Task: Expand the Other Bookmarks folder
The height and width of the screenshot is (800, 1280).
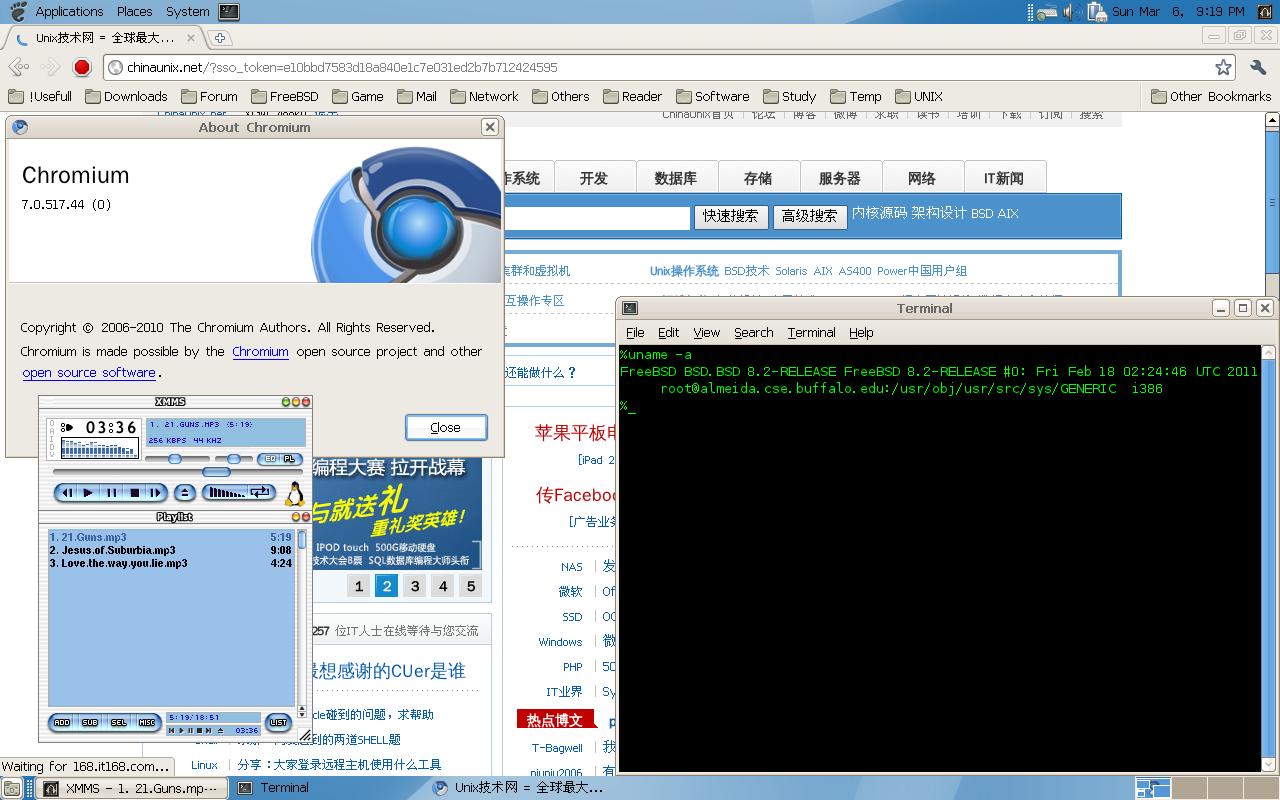Action: (1211, 97)
